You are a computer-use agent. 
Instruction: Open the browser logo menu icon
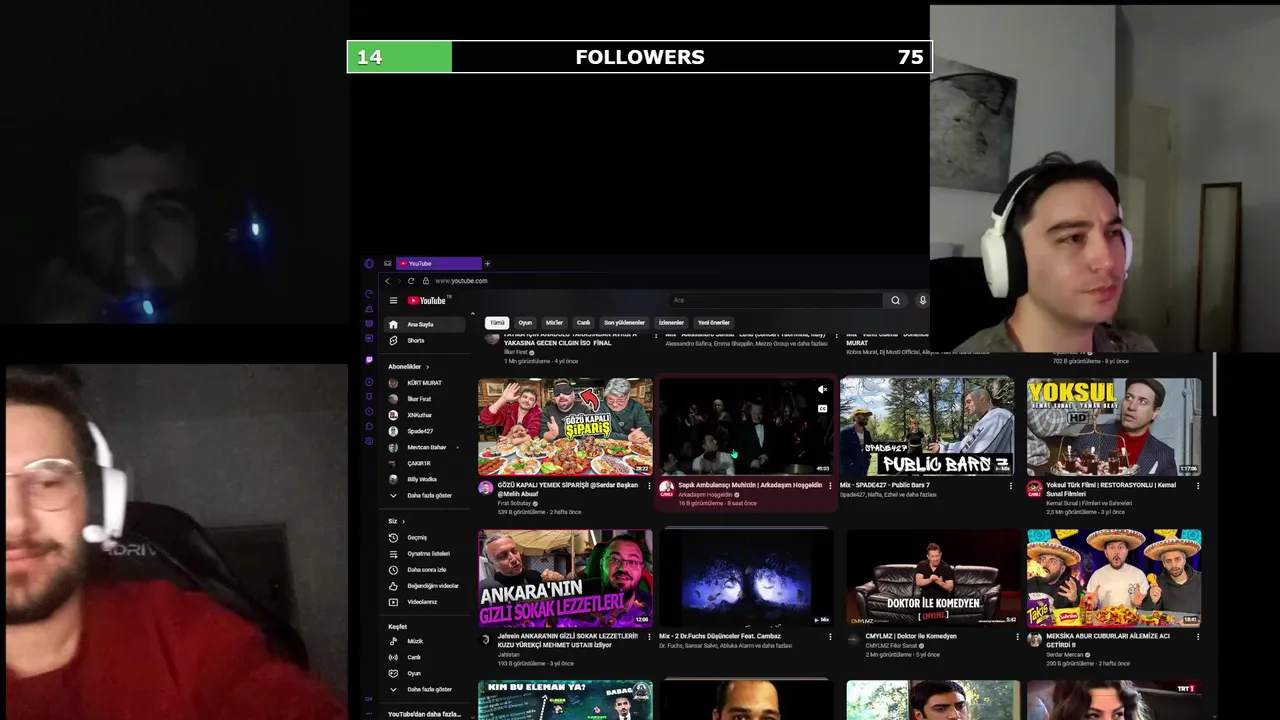pyautogui.click(x=369, y=263)
